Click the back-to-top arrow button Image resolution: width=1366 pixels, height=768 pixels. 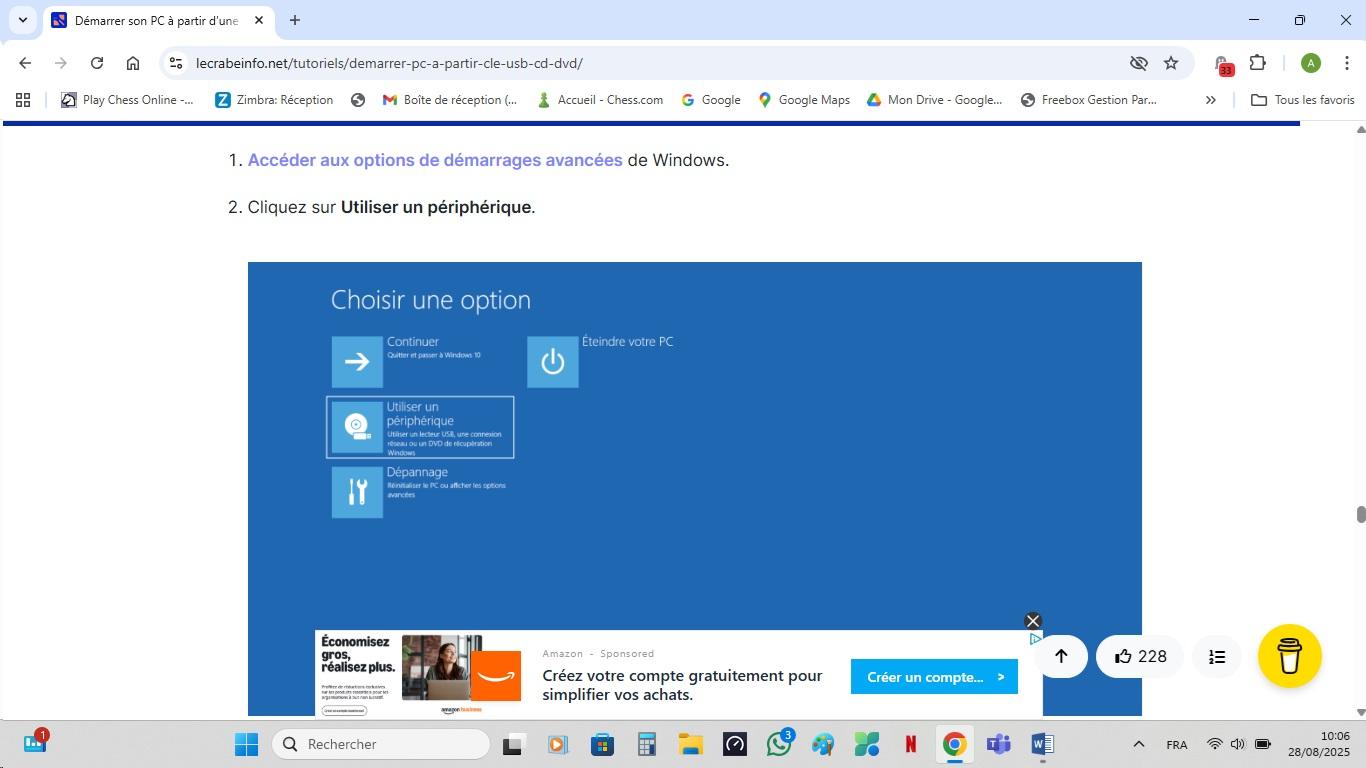1061,656
